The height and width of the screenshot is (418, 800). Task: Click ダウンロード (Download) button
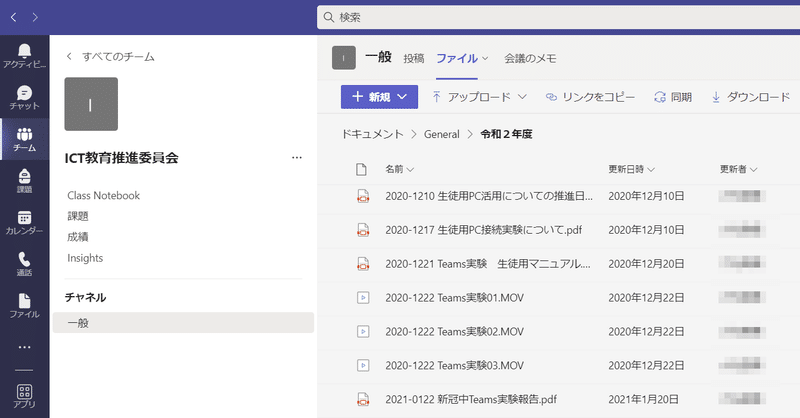(751, 96)
